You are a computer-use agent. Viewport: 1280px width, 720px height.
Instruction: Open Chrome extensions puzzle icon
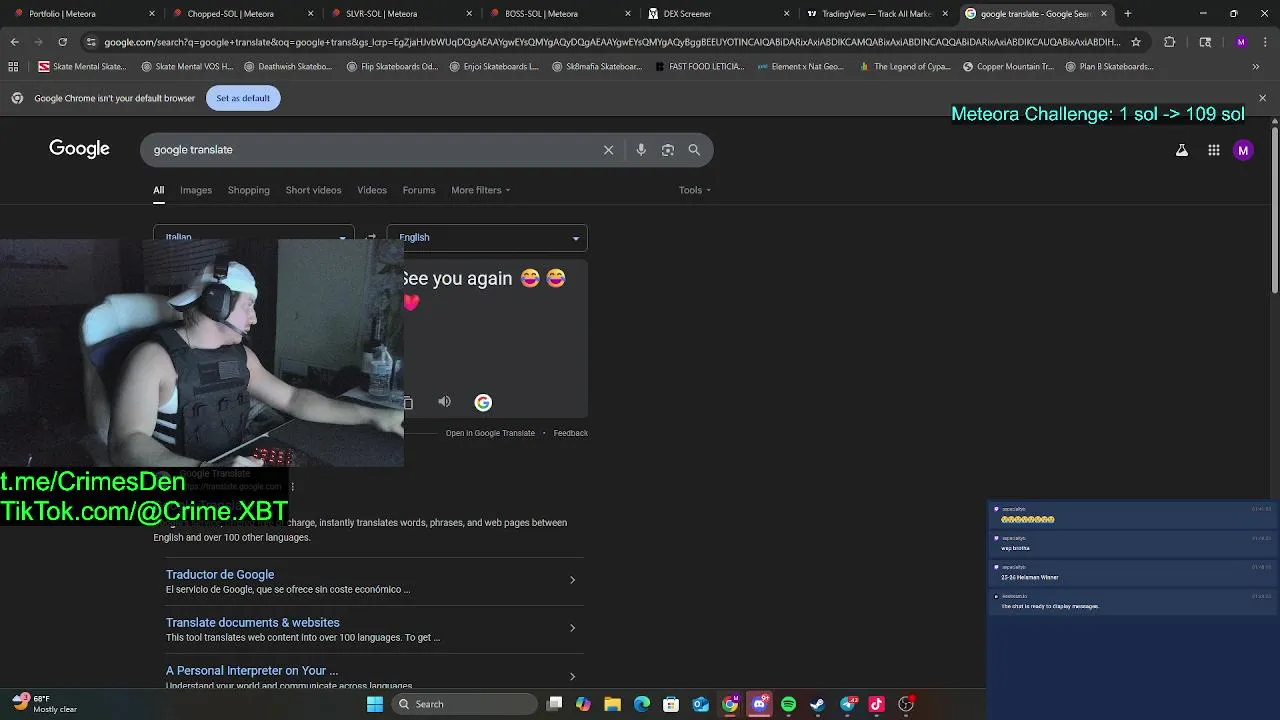tap(1170, 42)
